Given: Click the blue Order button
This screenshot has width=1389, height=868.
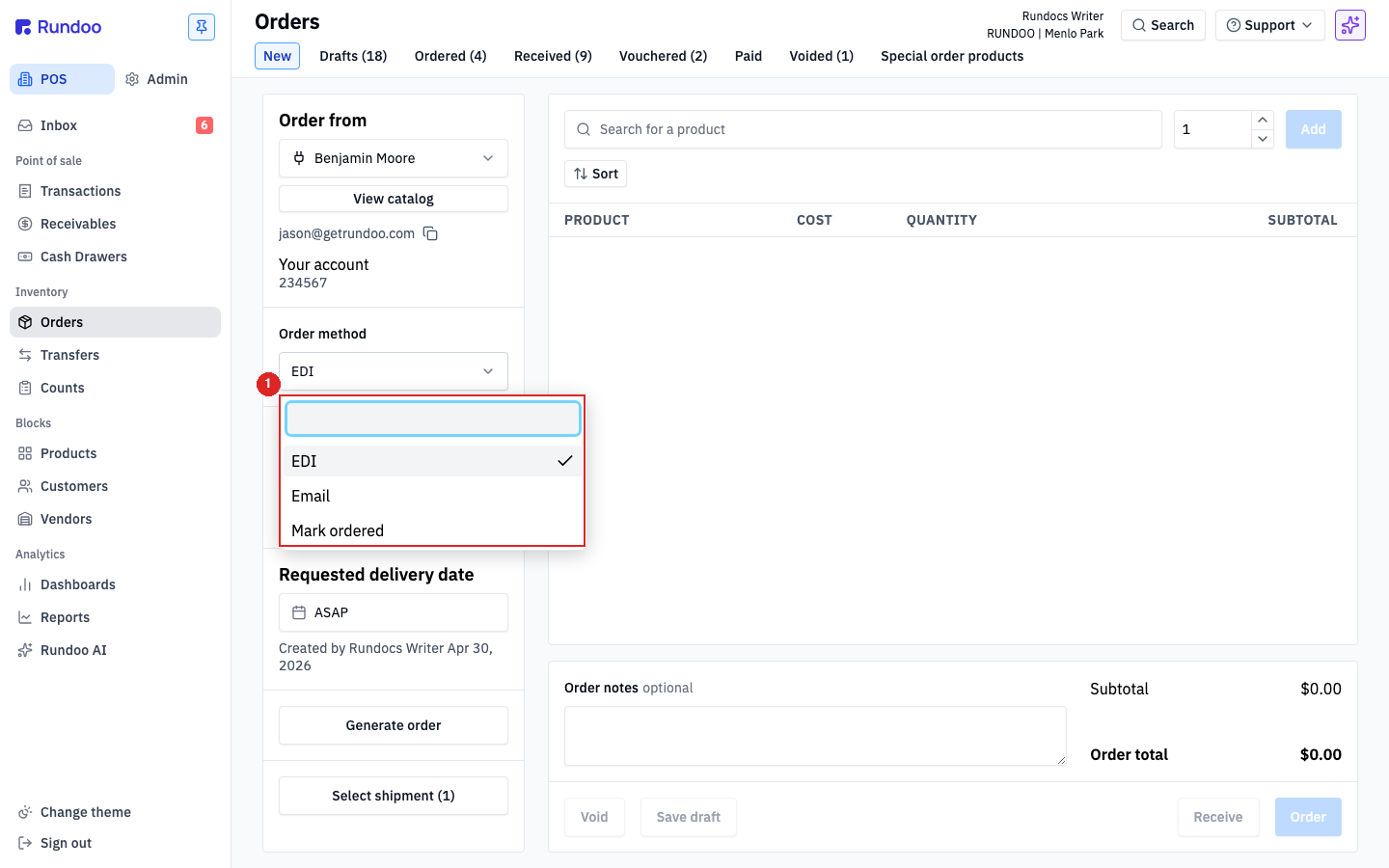Looking at the screenshot, I should [x=1308, y=817].
